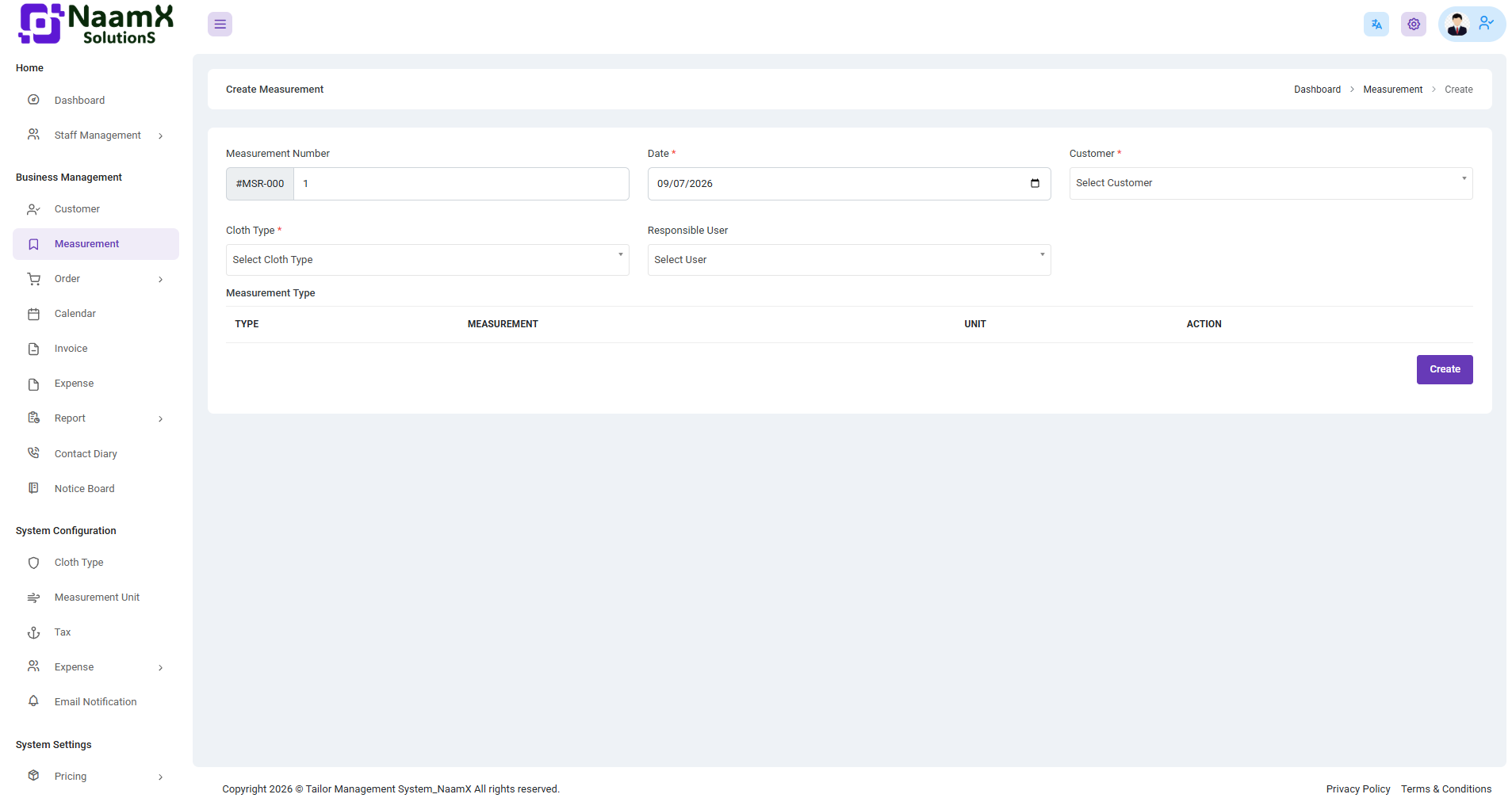1512x798 pixels.
Task: Open the Select User dropdown
Action: [849, 260]
